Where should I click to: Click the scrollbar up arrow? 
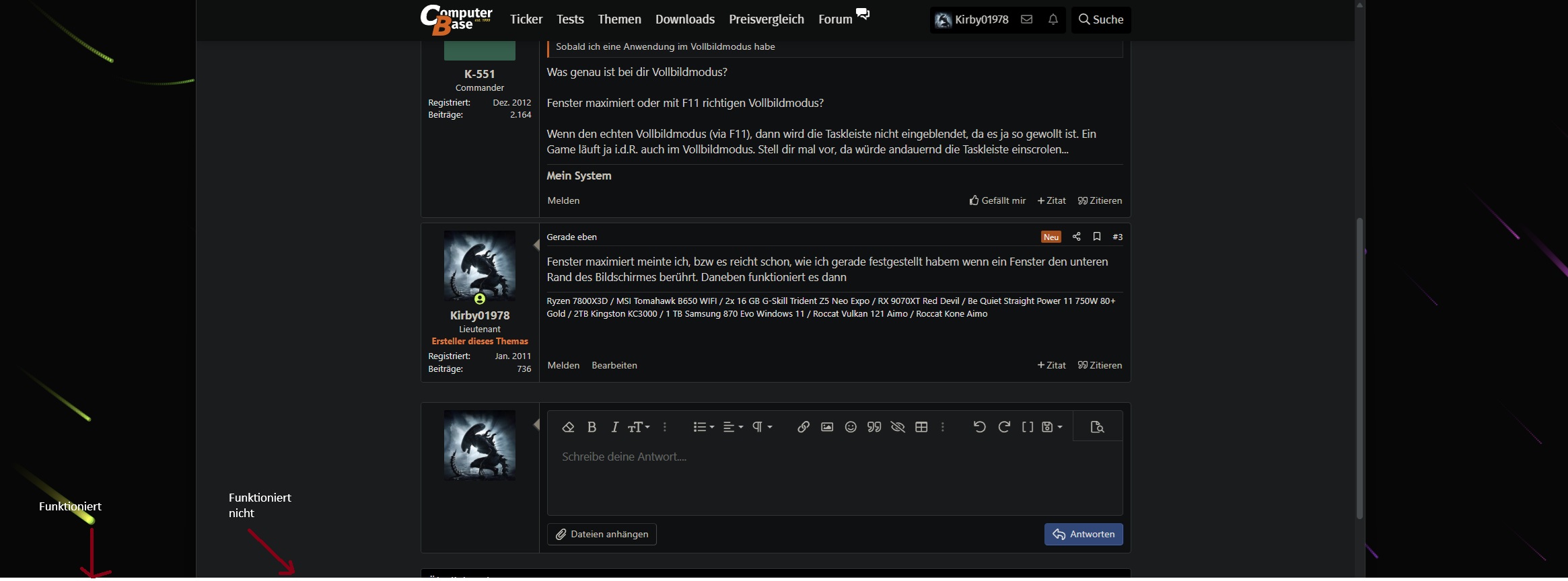pos(1359,5)
